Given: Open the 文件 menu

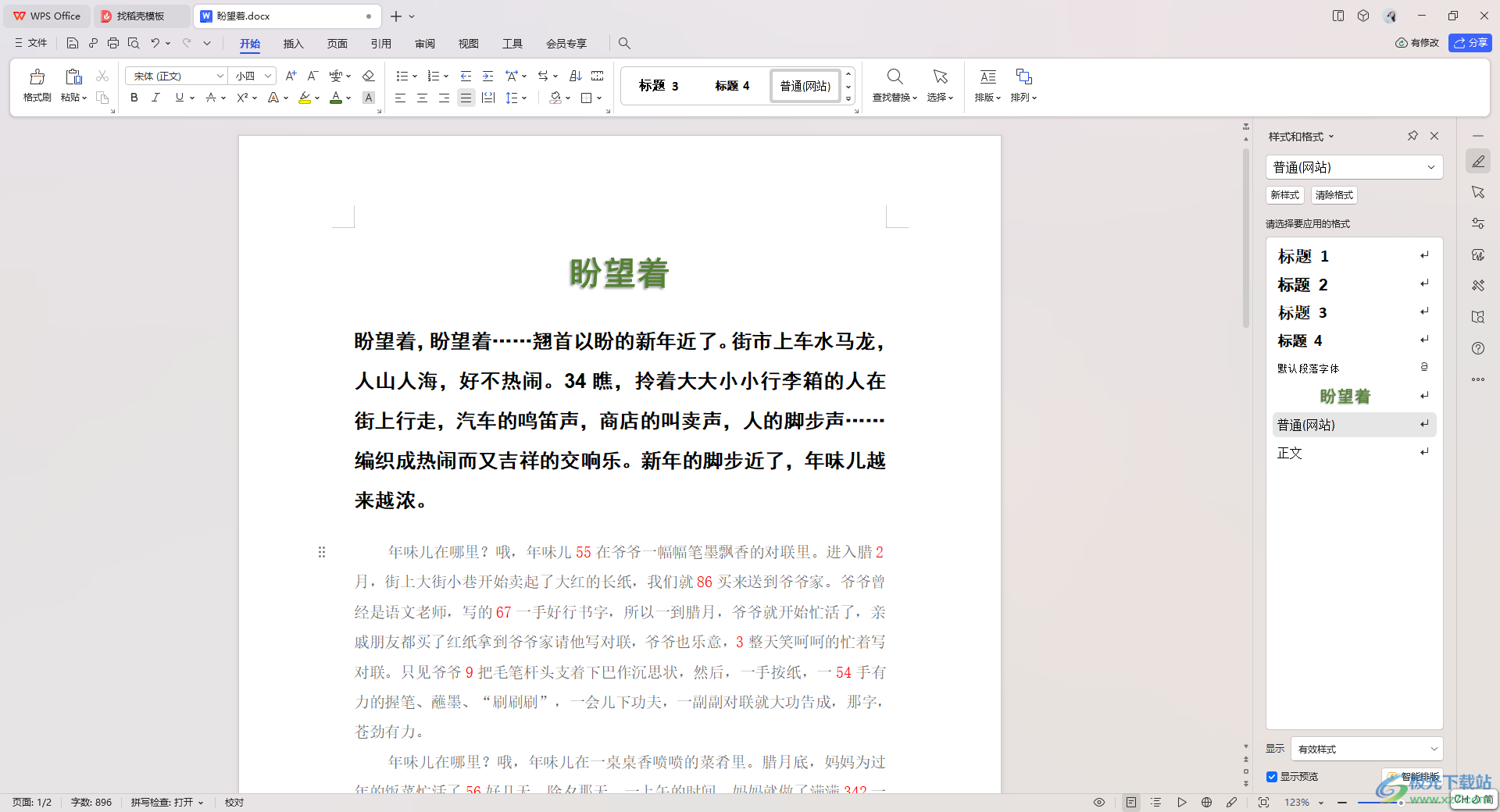Looking at the screenshot, I should coord(31,43).
